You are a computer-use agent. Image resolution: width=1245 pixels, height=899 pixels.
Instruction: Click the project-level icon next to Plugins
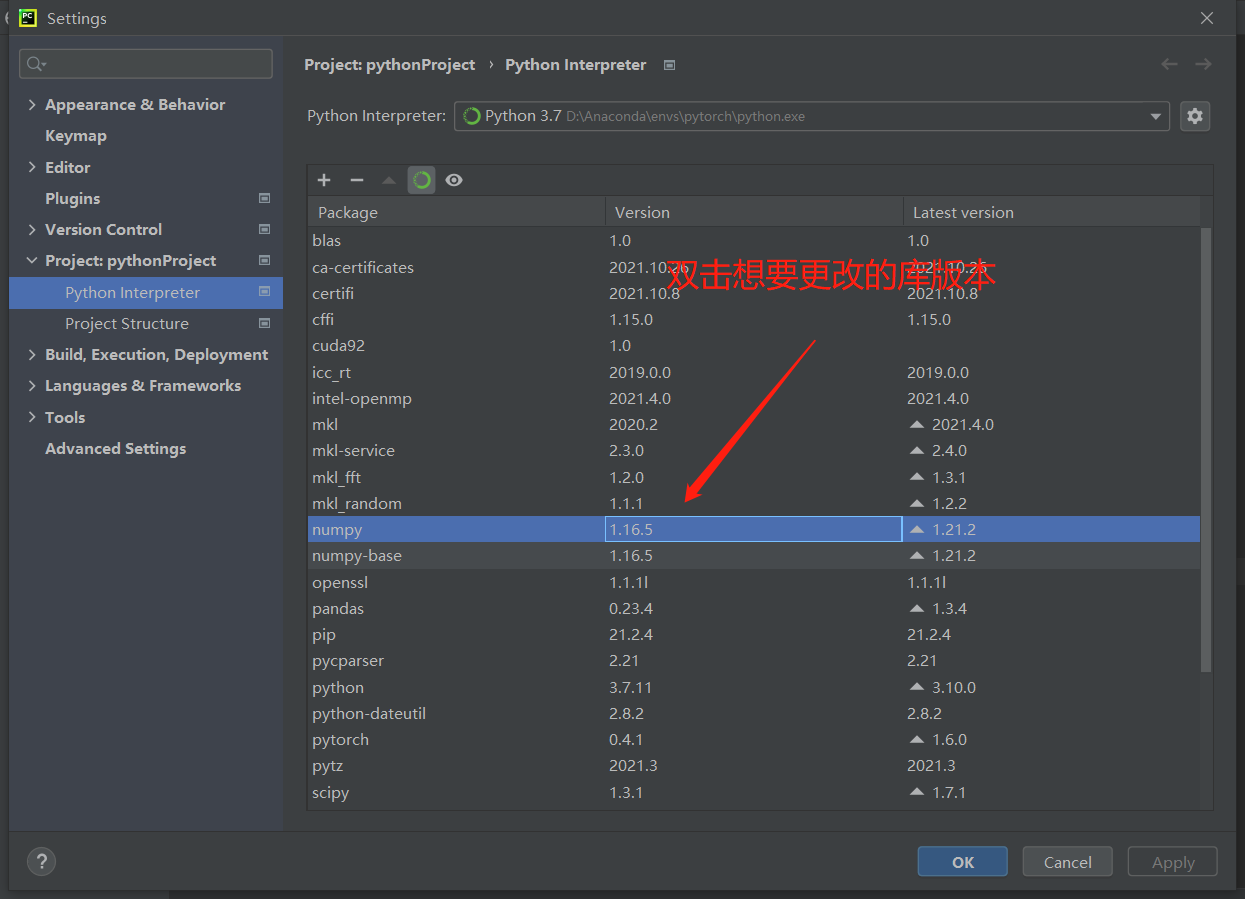coord(264,198)
